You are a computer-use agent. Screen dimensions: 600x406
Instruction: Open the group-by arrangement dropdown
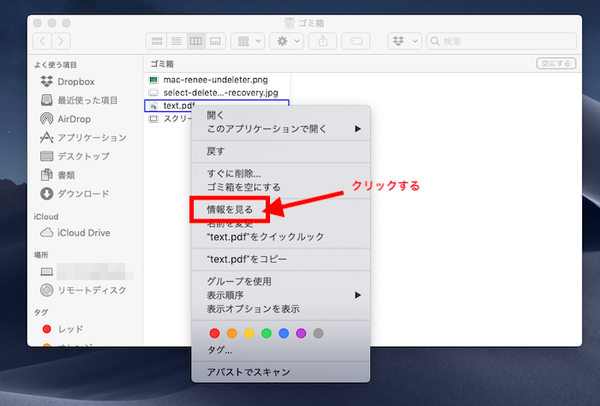click(x=248, y=41)
